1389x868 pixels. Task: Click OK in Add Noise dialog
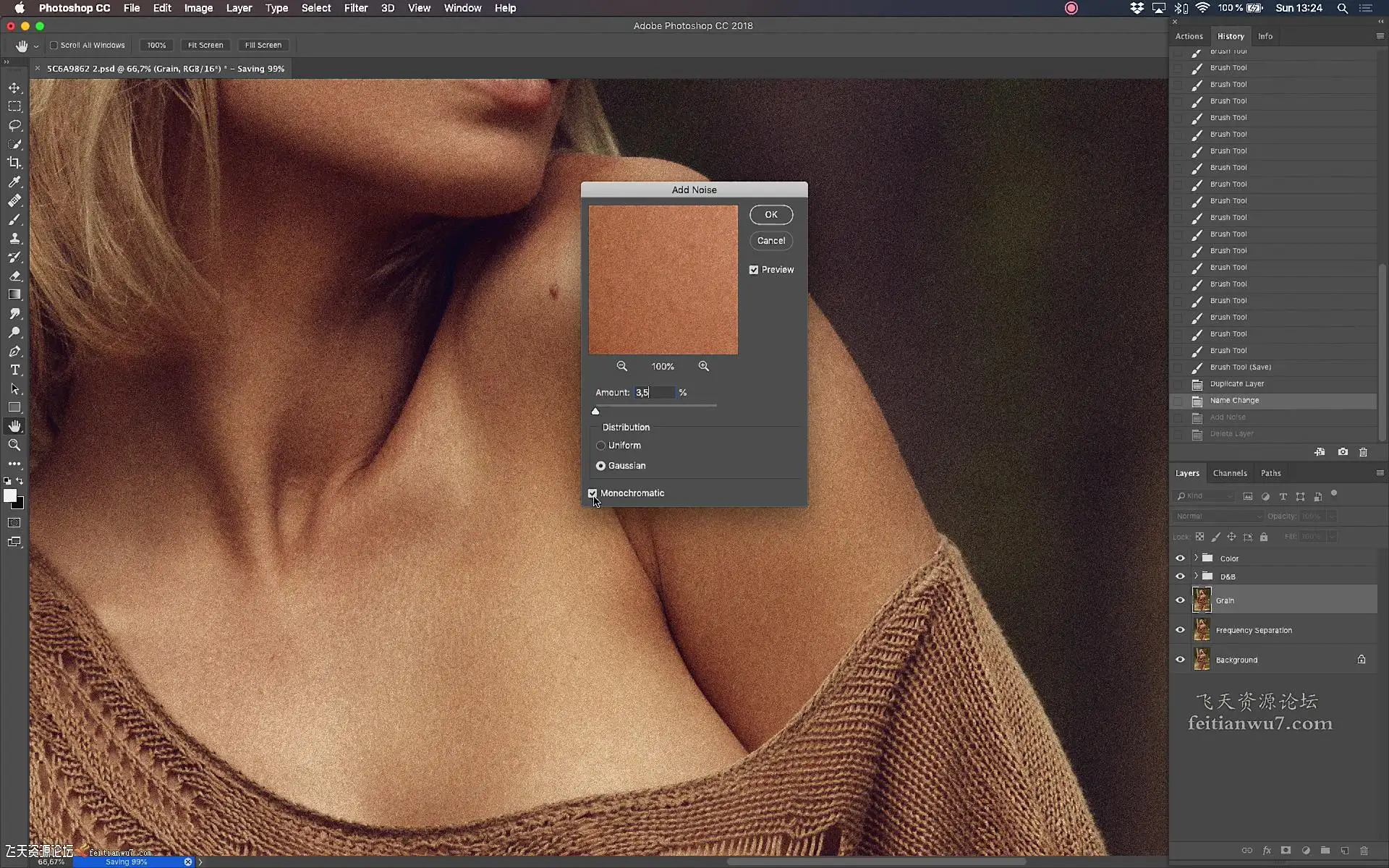771,215
